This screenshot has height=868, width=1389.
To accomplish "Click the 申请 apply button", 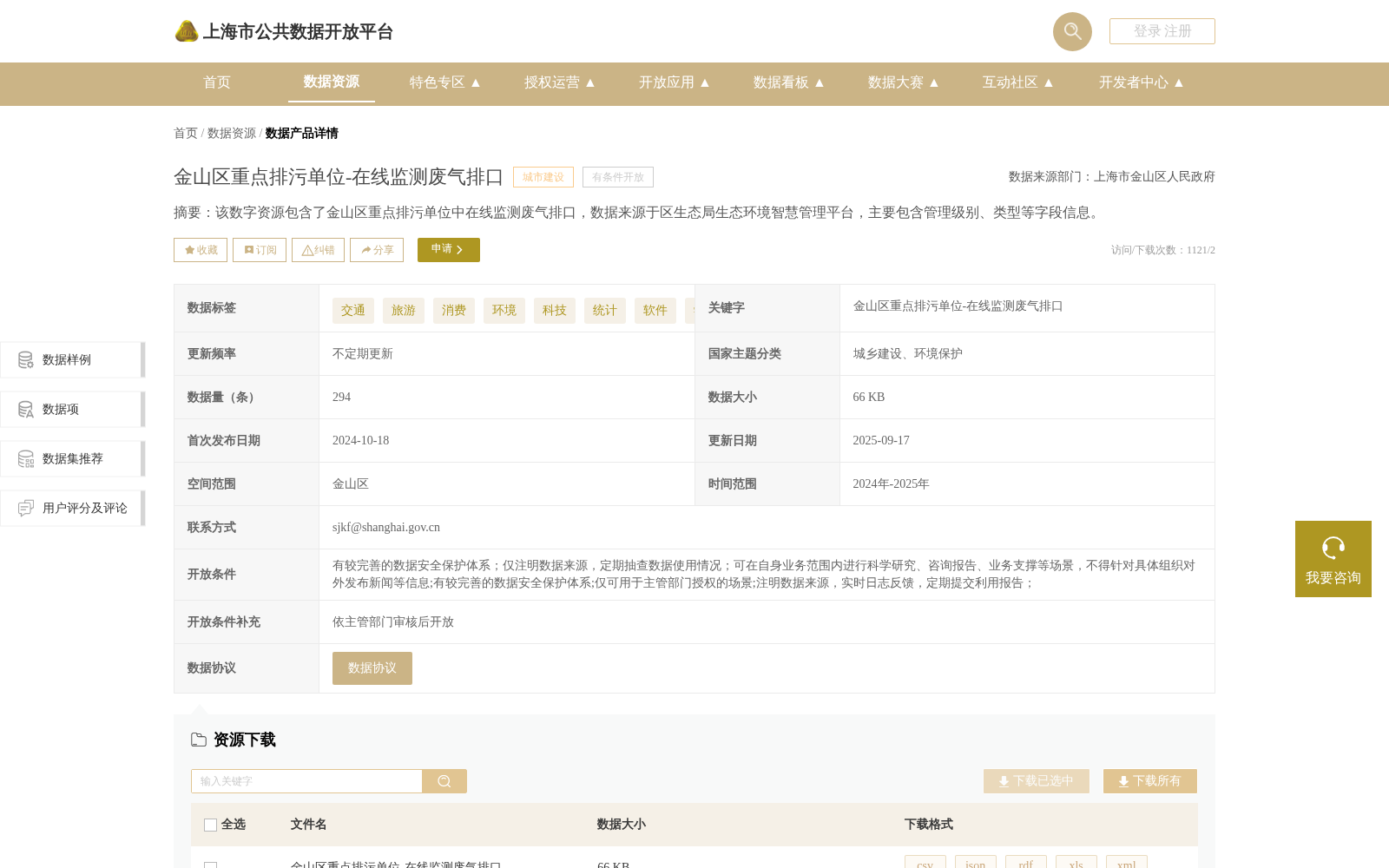I will click(449, 250).
